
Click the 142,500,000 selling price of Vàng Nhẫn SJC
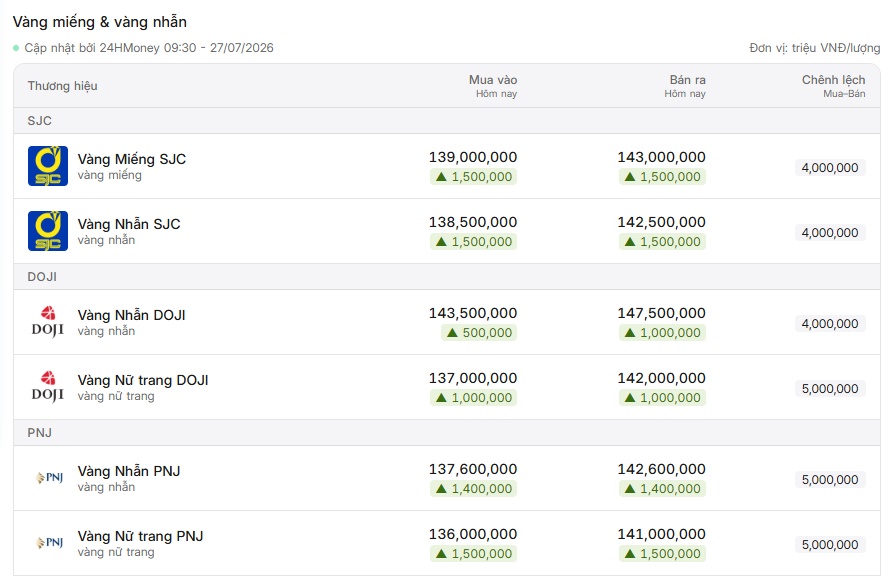click(662, 222)
